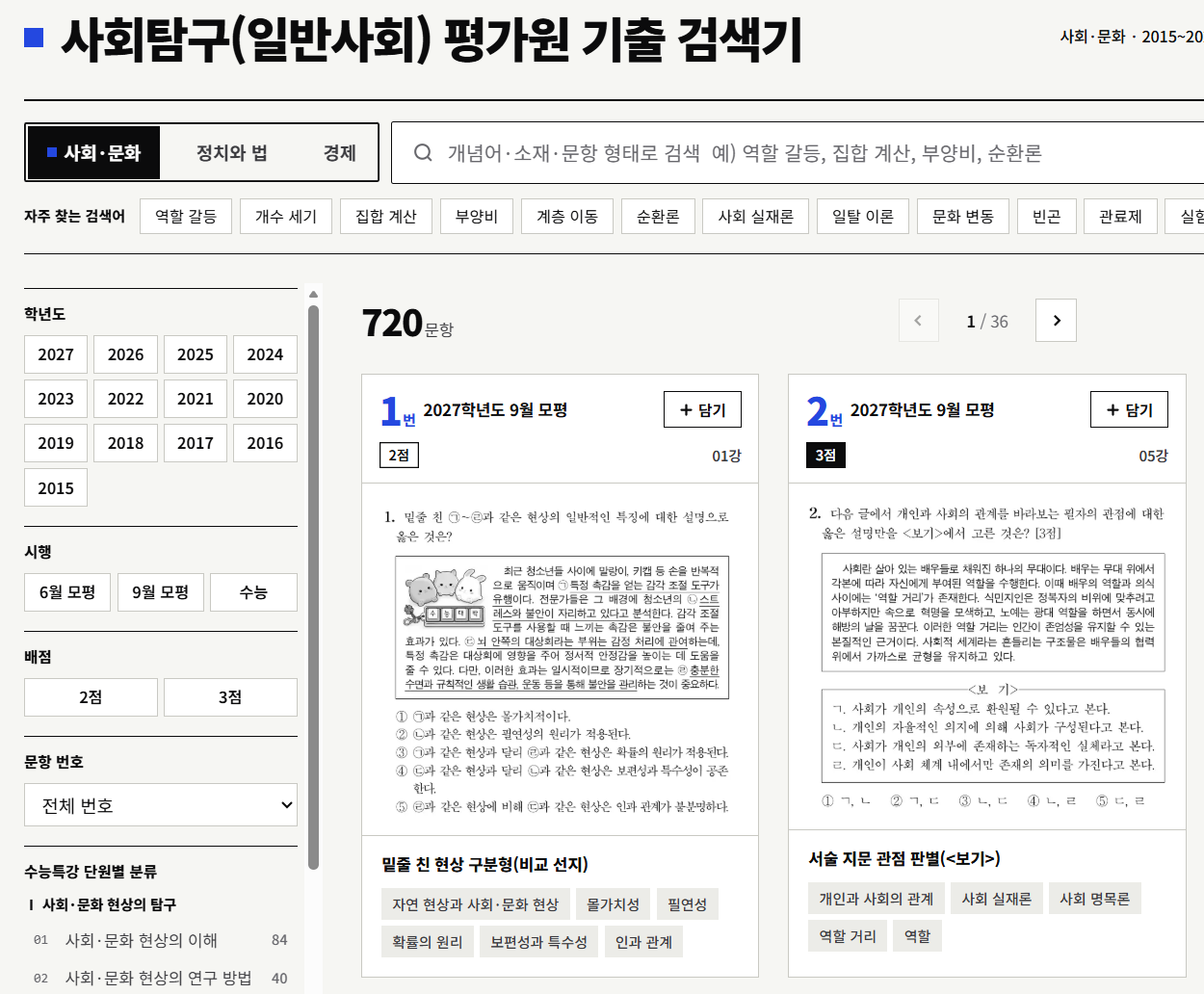Filter by 9월 모평 exam
This screenshot has width=1204, height=994.
[160, 592]
